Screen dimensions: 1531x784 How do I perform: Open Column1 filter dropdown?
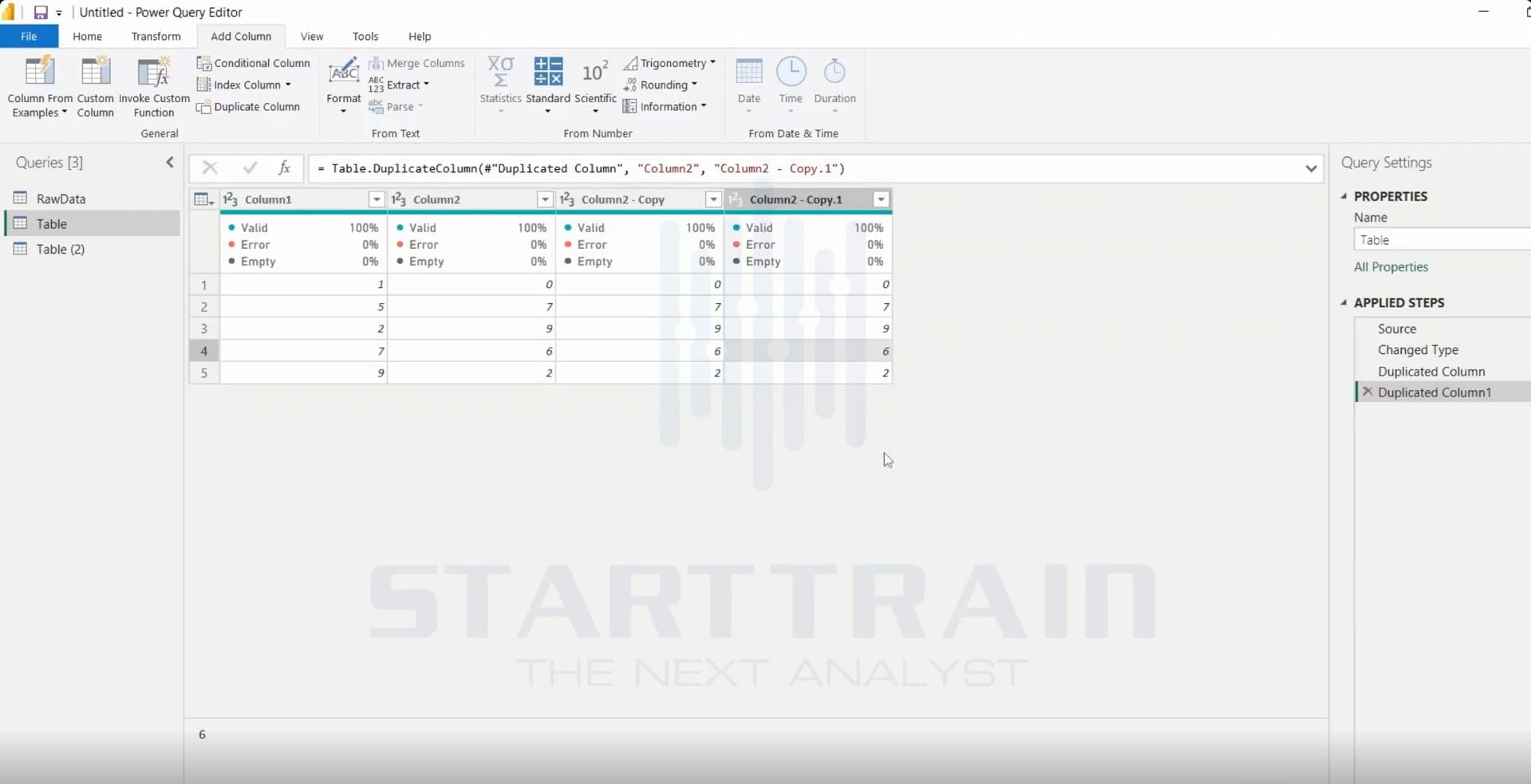point(377,199)
